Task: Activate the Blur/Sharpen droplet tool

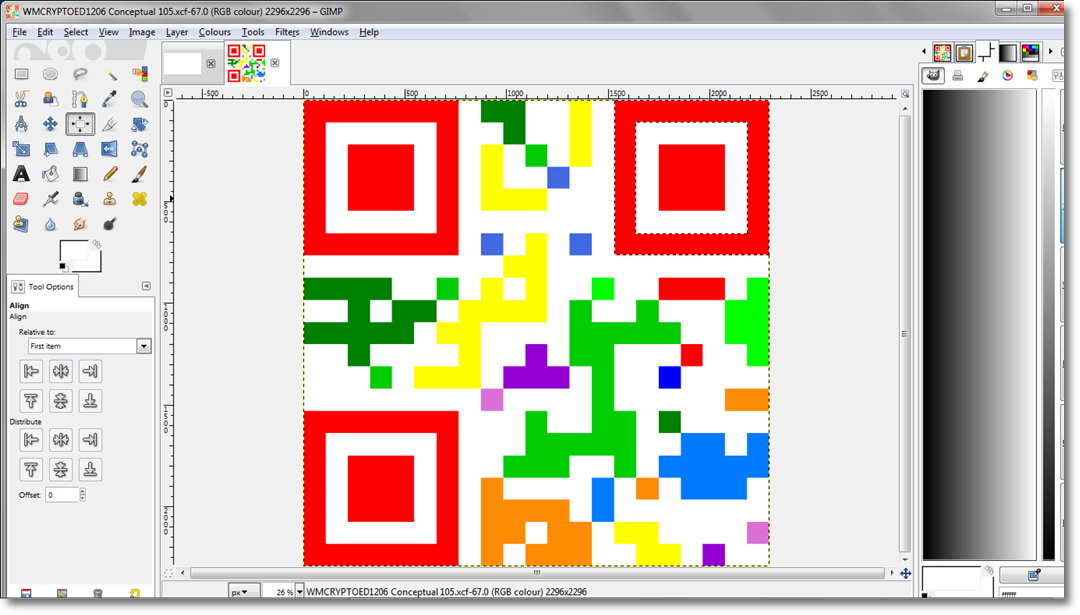Action: (50, 224)
